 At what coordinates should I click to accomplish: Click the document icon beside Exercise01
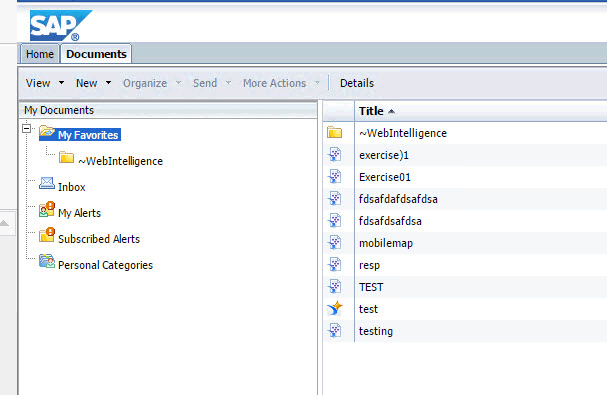point(335,177)
